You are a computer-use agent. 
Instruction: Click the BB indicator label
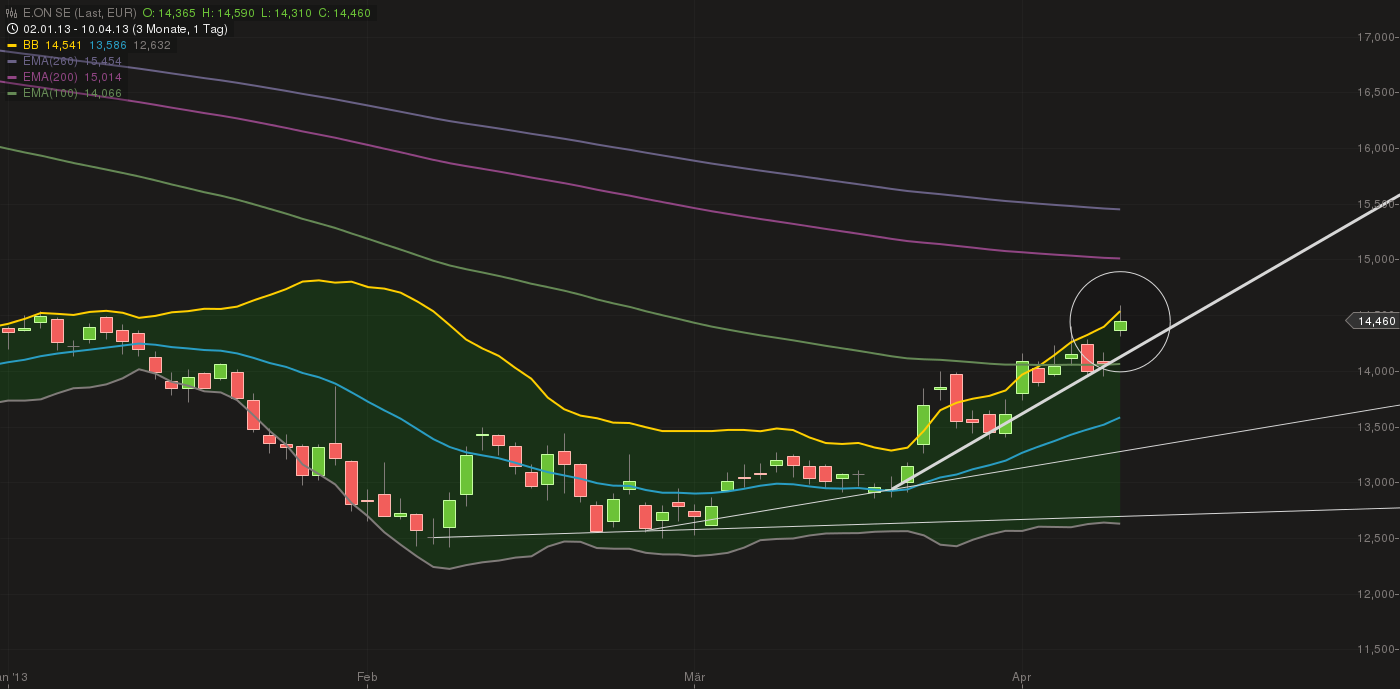pos(31,45)
